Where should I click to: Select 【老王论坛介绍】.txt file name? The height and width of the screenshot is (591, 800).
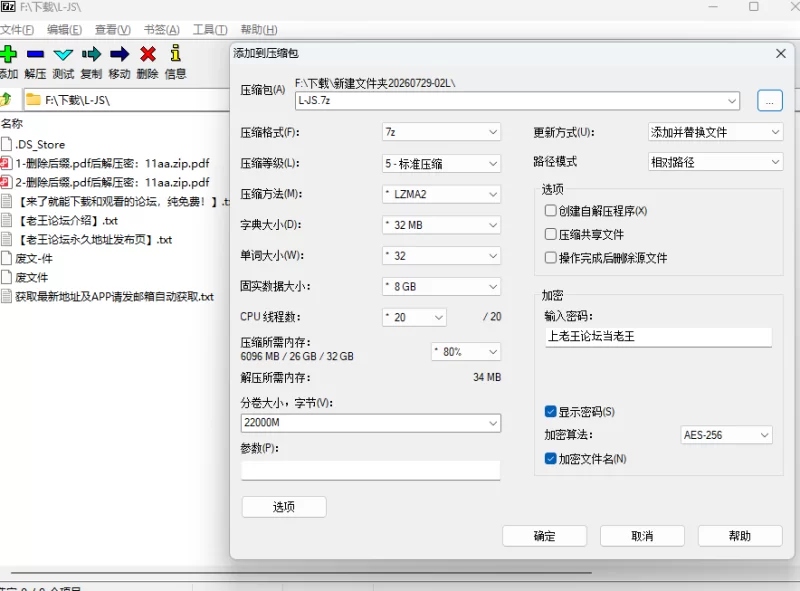68,220
